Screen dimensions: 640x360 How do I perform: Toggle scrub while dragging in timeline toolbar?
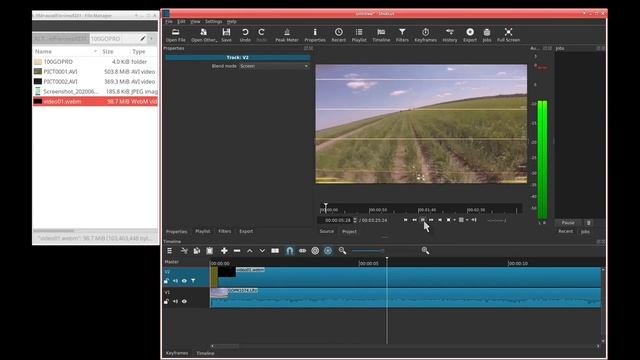point(302,251)
